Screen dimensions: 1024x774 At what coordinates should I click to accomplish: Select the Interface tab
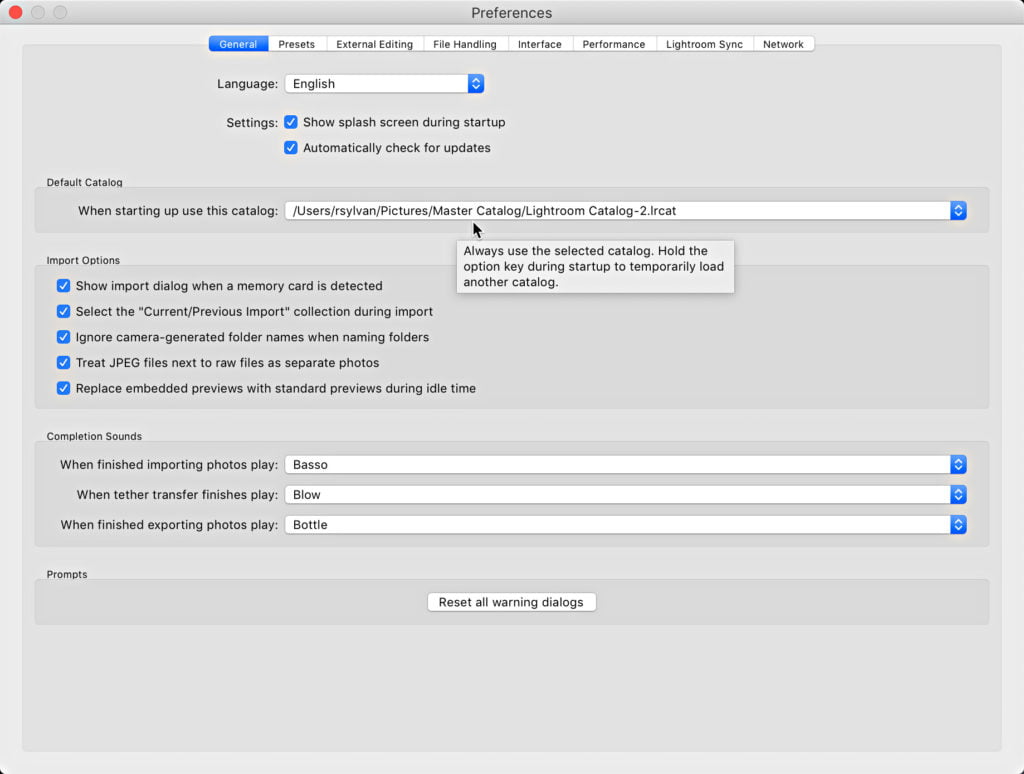click(x=539, y=44)
